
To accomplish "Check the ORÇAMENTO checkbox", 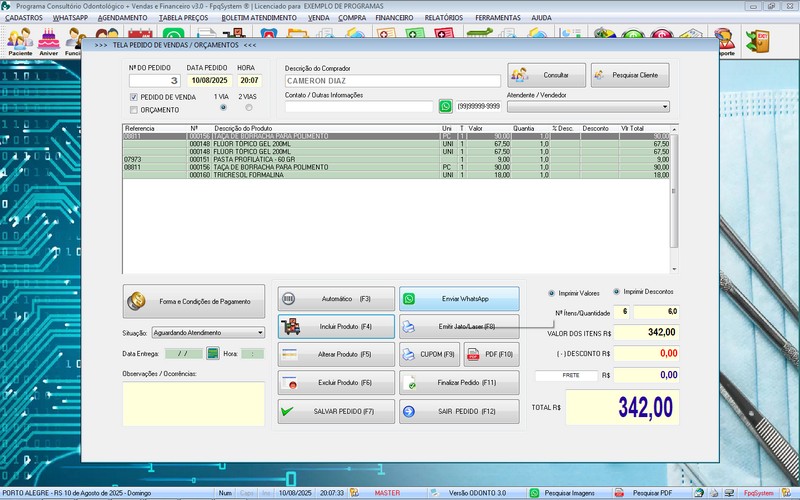I will [x=134, y=110].
